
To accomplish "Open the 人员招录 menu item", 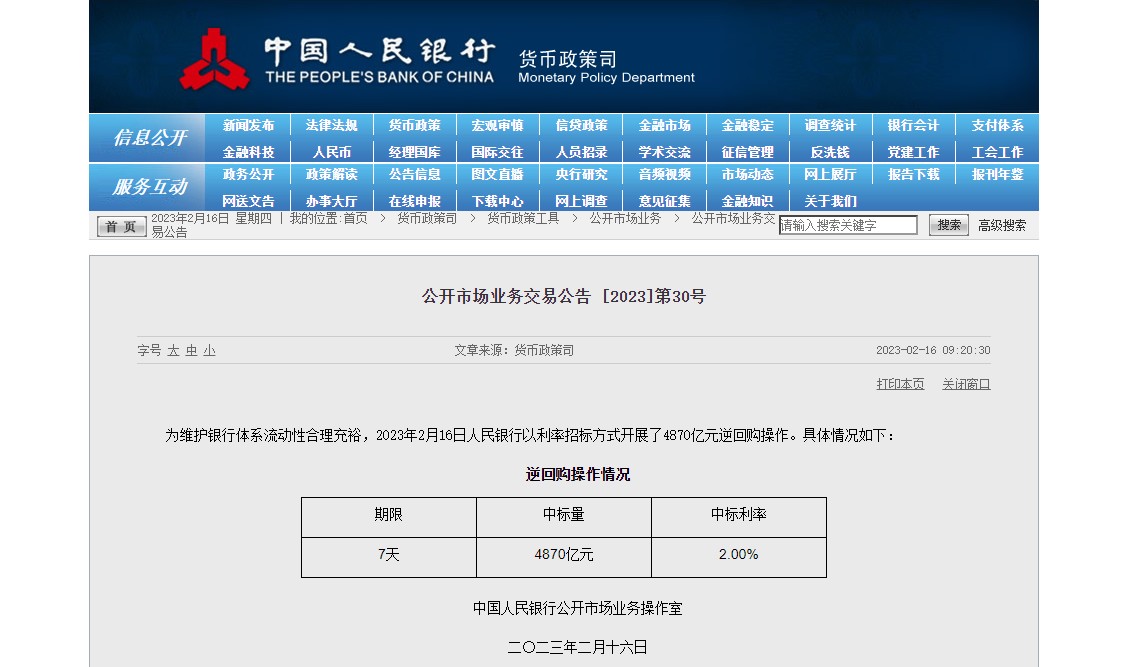I will [x=581, y=152].
